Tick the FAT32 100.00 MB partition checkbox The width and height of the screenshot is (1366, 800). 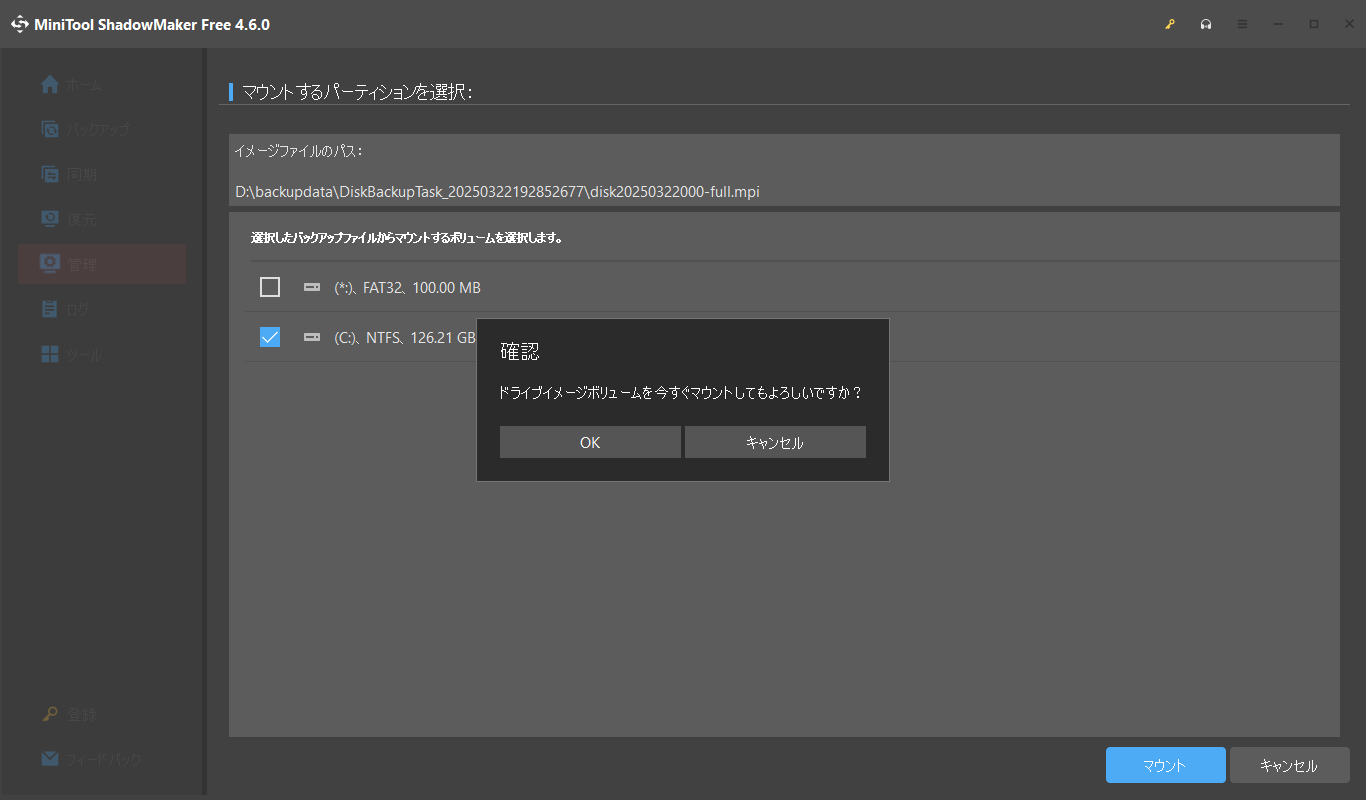[270, 287]
